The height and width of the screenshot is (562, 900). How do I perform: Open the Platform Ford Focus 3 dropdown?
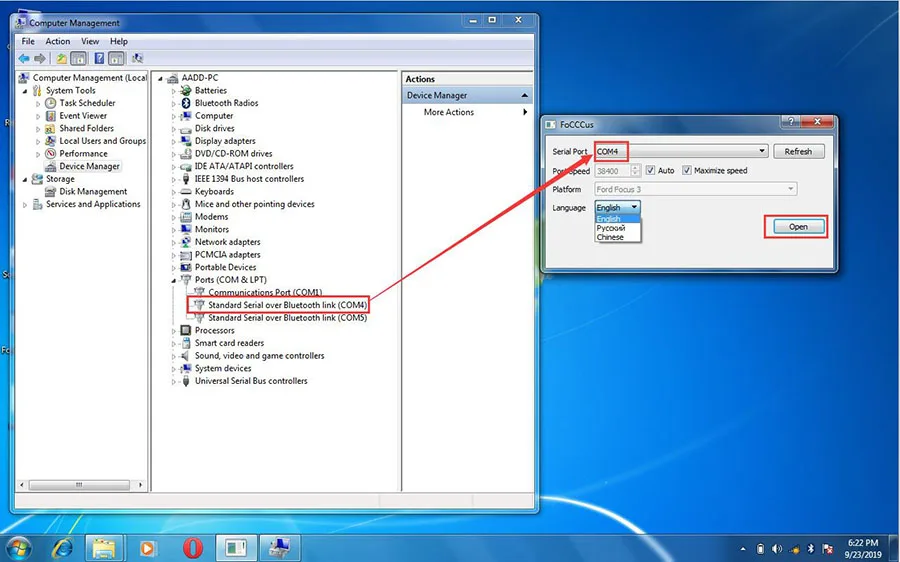[696, 189]
